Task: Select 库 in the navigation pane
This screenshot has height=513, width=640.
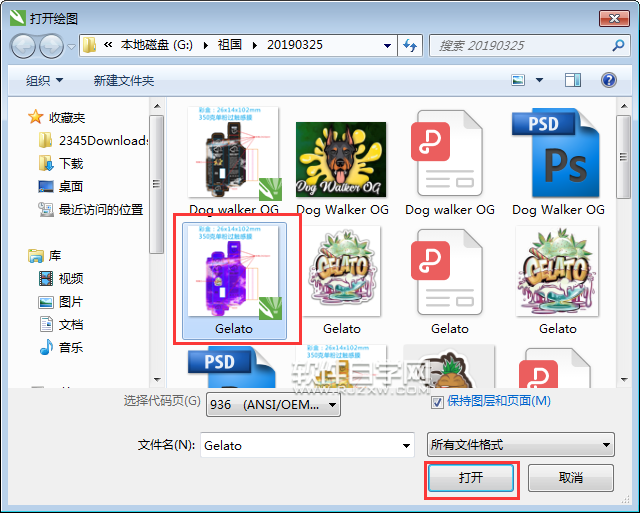Action: point(44,255)
